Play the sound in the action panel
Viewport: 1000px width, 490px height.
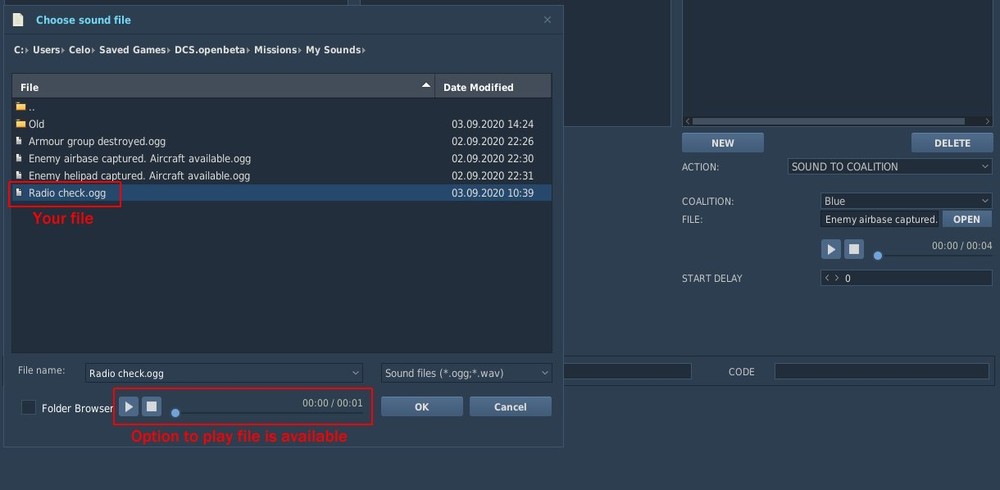click(x=831, y=249)
